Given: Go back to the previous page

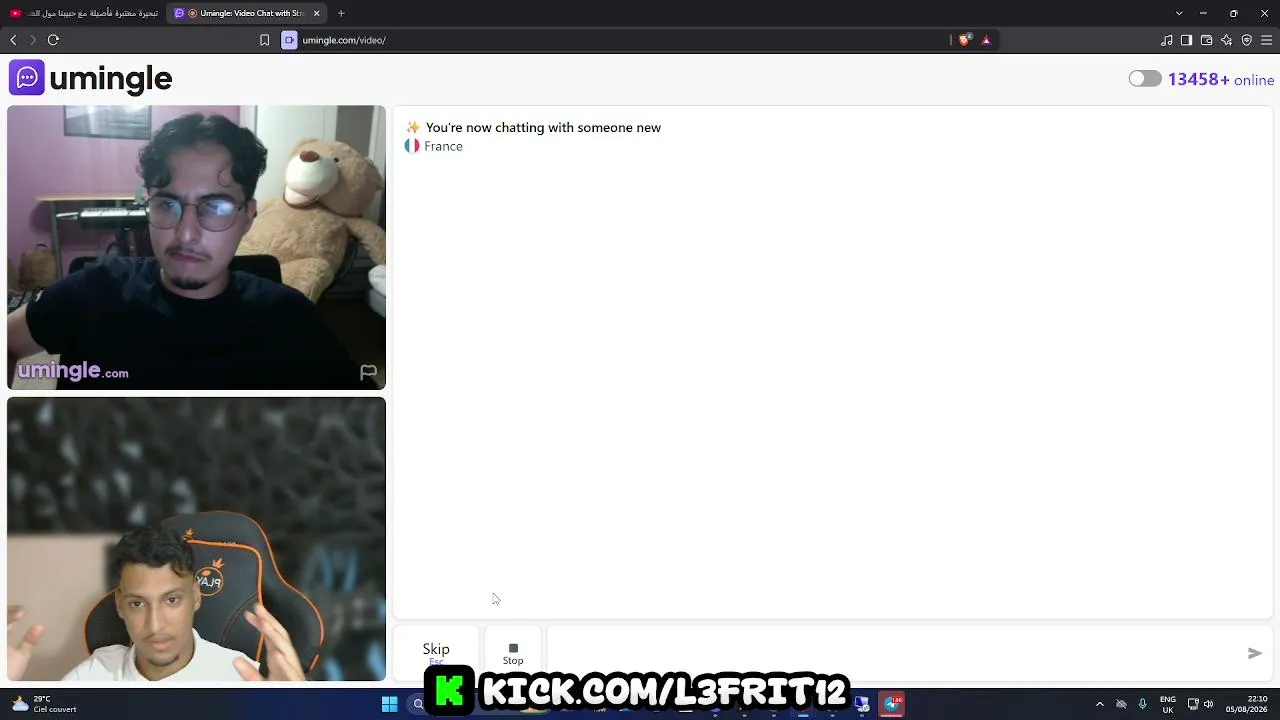Looking at the screenshot, I should 13,40.
